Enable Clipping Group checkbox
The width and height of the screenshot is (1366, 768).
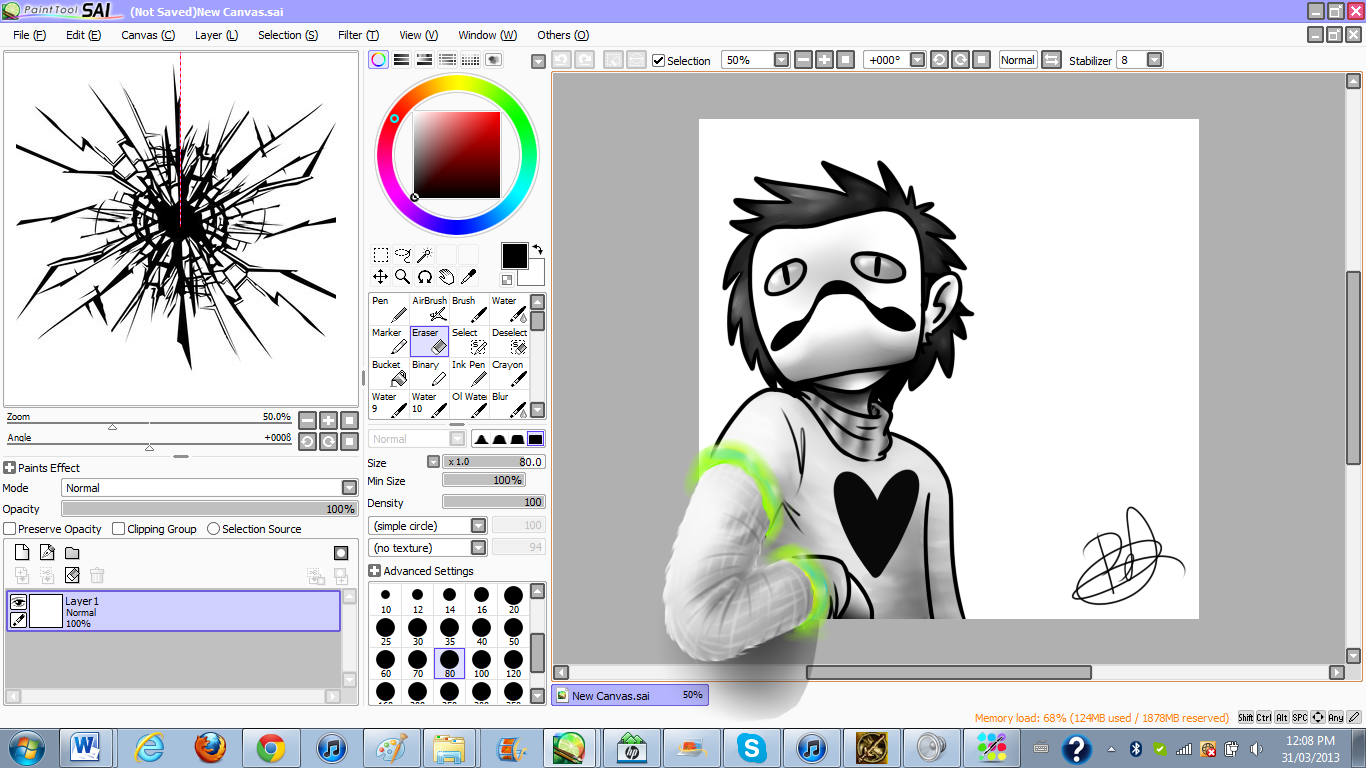119,529
